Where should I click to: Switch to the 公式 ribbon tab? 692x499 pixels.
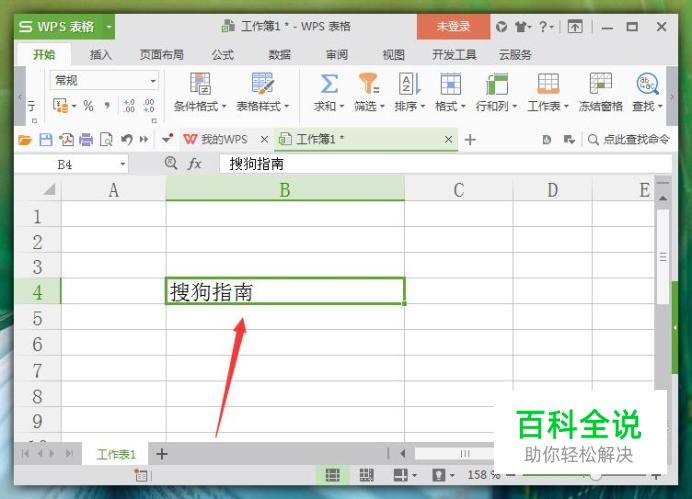(222, 55)
